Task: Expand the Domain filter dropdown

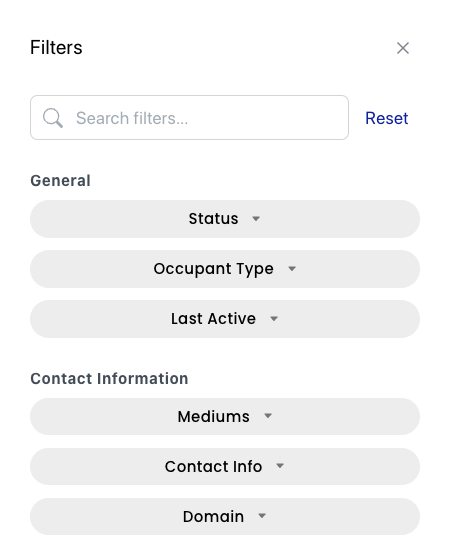Action: pos(225,516)
